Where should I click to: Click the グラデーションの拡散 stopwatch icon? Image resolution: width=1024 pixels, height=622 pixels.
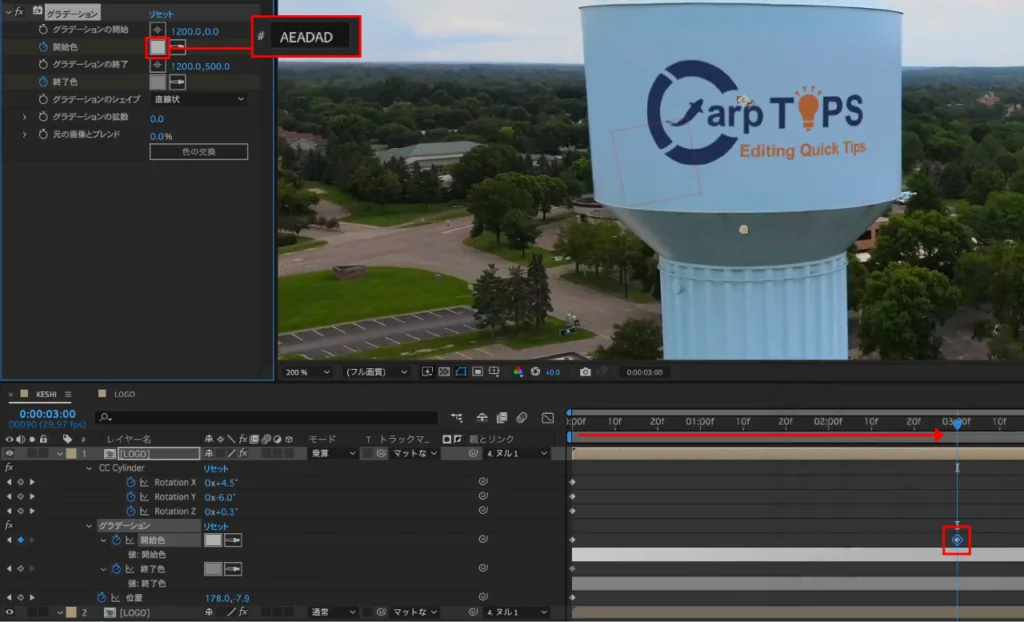pos(43,116)
